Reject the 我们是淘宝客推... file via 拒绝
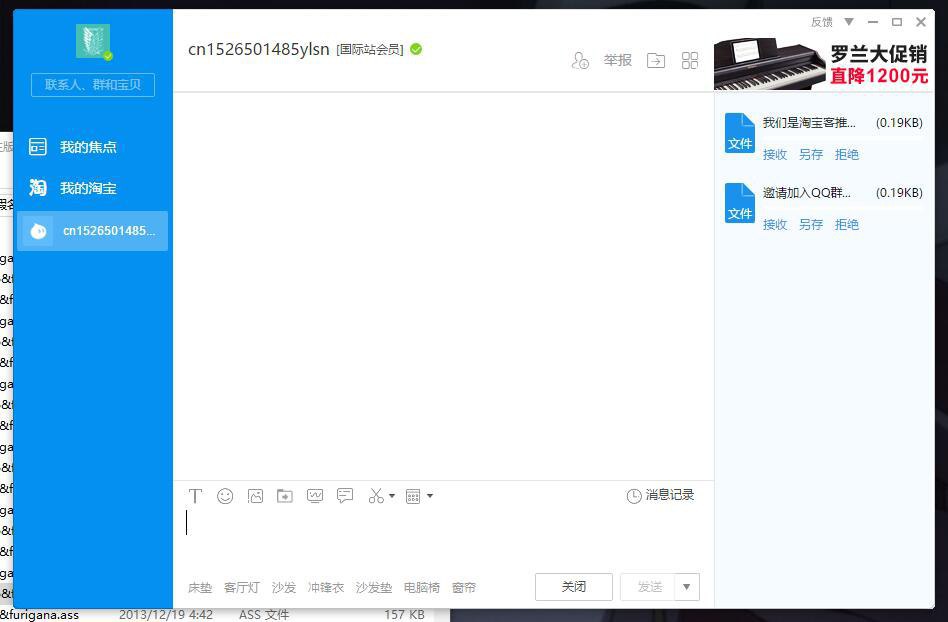Image resolution: width=948 pixels, height=622 pixels. [846, 154]
